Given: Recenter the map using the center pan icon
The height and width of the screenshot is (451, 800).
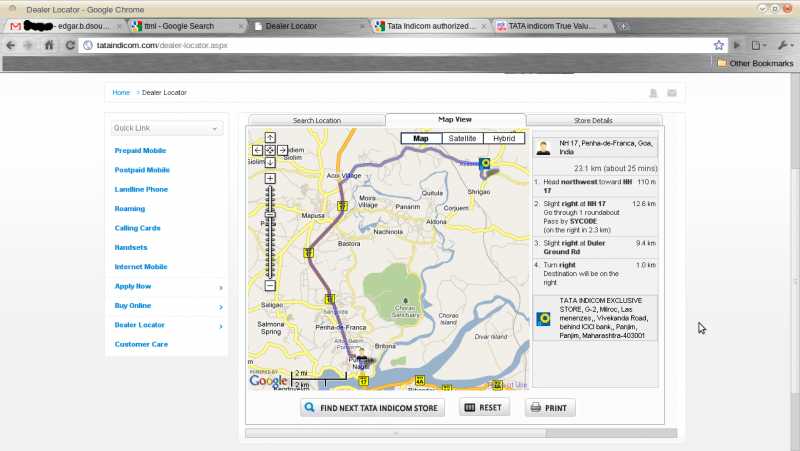Looking at the screenshot, I should 270,151.
